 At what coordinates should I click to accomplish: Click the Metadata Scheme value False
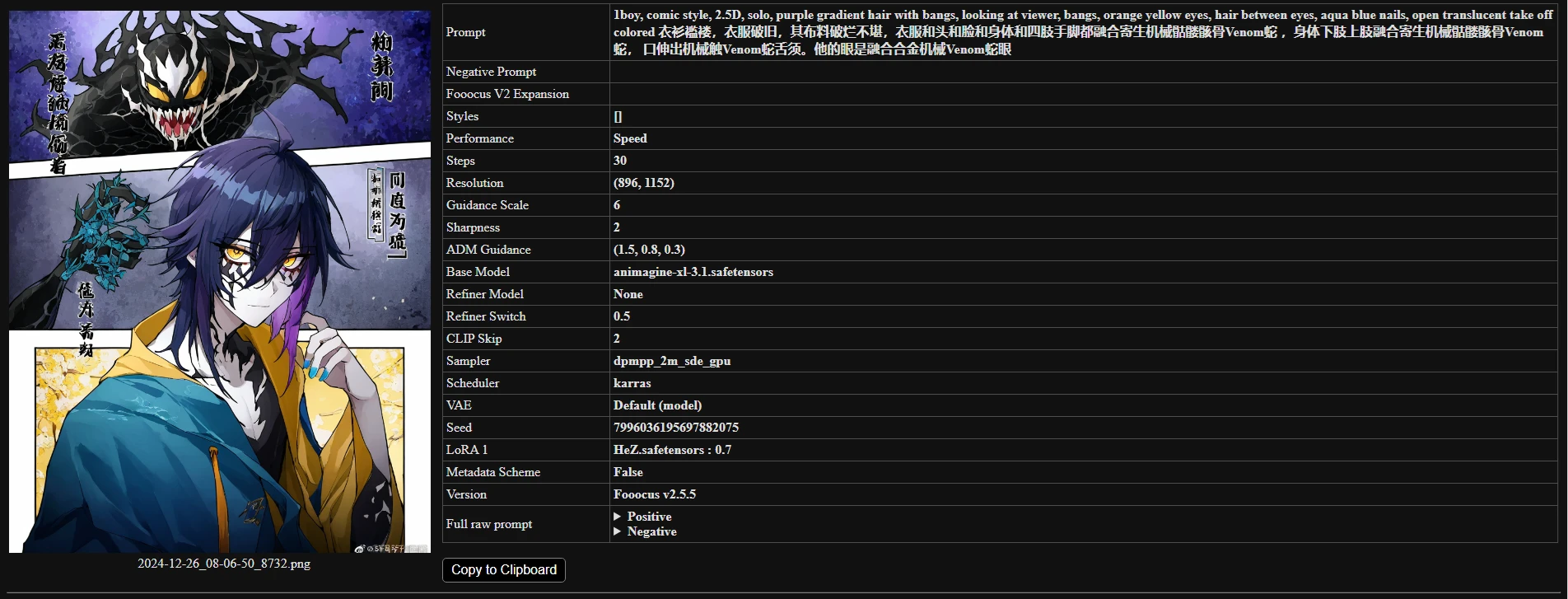click(x=628, y=472)
